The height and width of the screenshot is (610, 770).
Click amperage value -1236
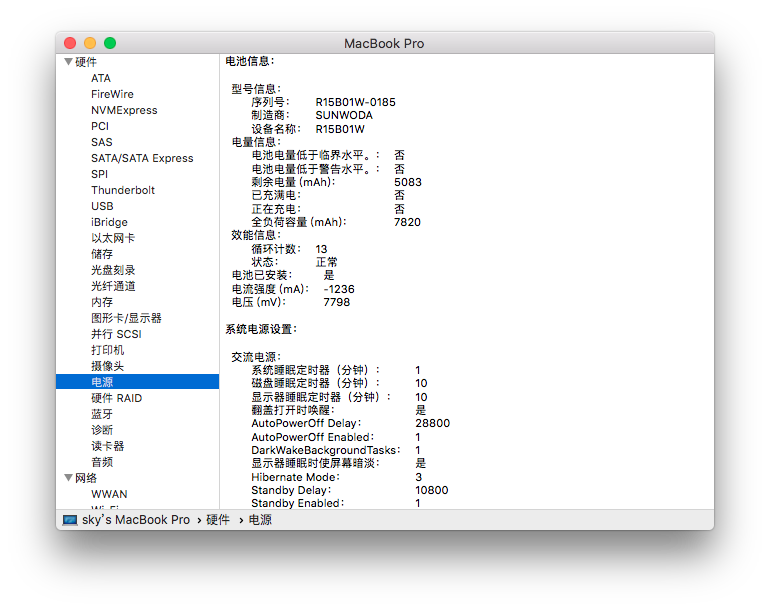pyautogui.click(x=339, y=289)
